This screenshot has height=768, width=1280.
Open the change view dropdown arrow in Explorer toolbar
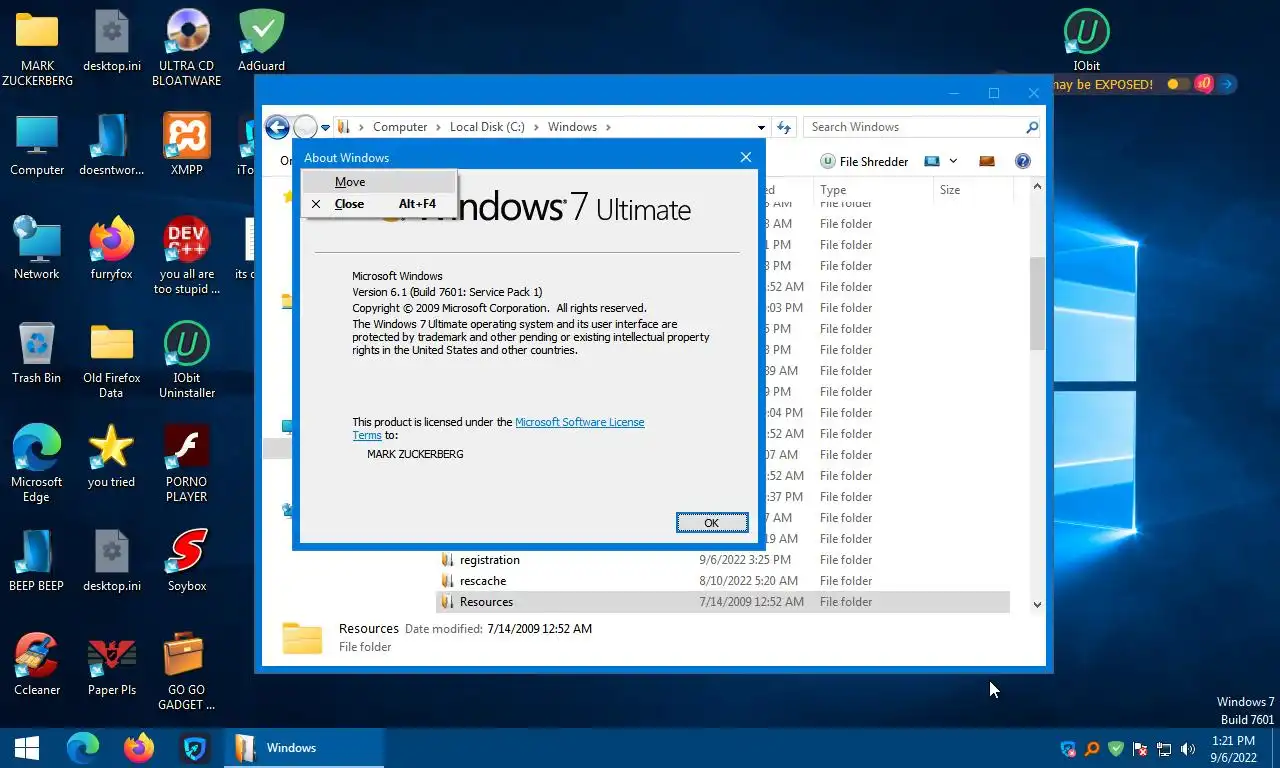953,161
